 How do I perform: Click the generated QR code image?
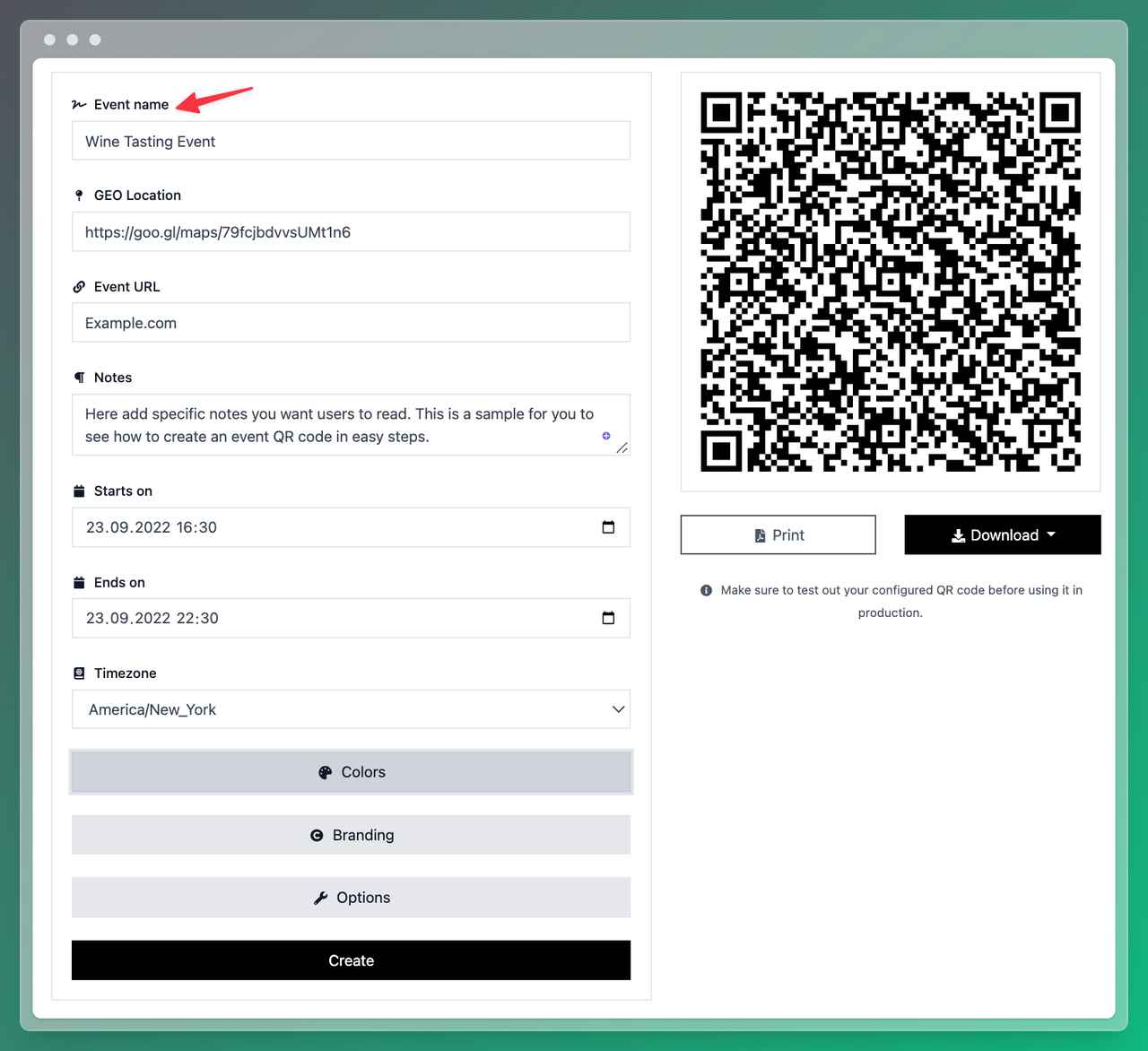click(891, 282)
